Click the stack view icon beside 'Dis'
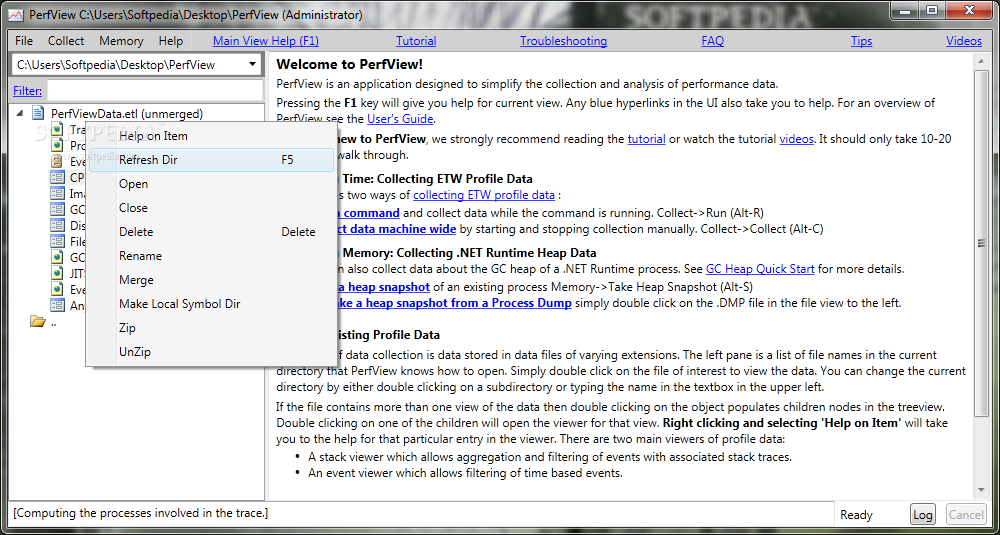 (x=58, y=225)
